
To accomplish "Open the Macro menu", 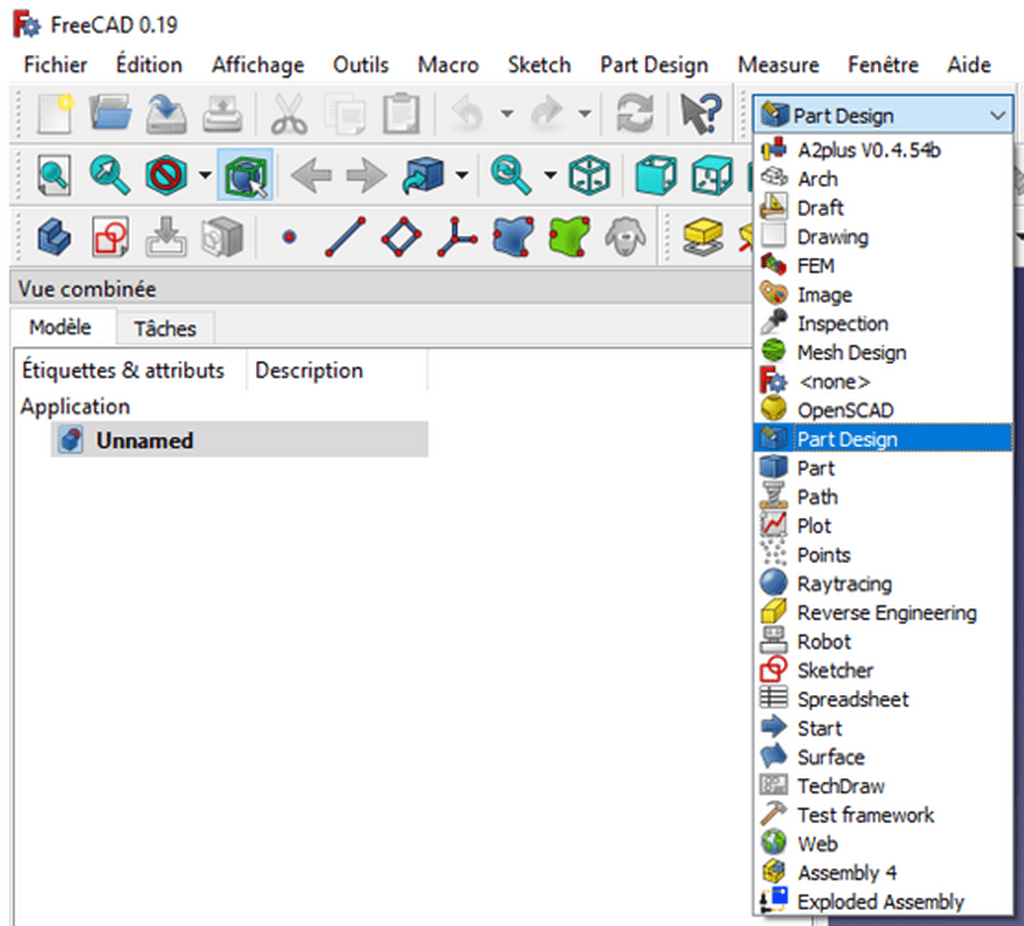I will pos(448,65).
